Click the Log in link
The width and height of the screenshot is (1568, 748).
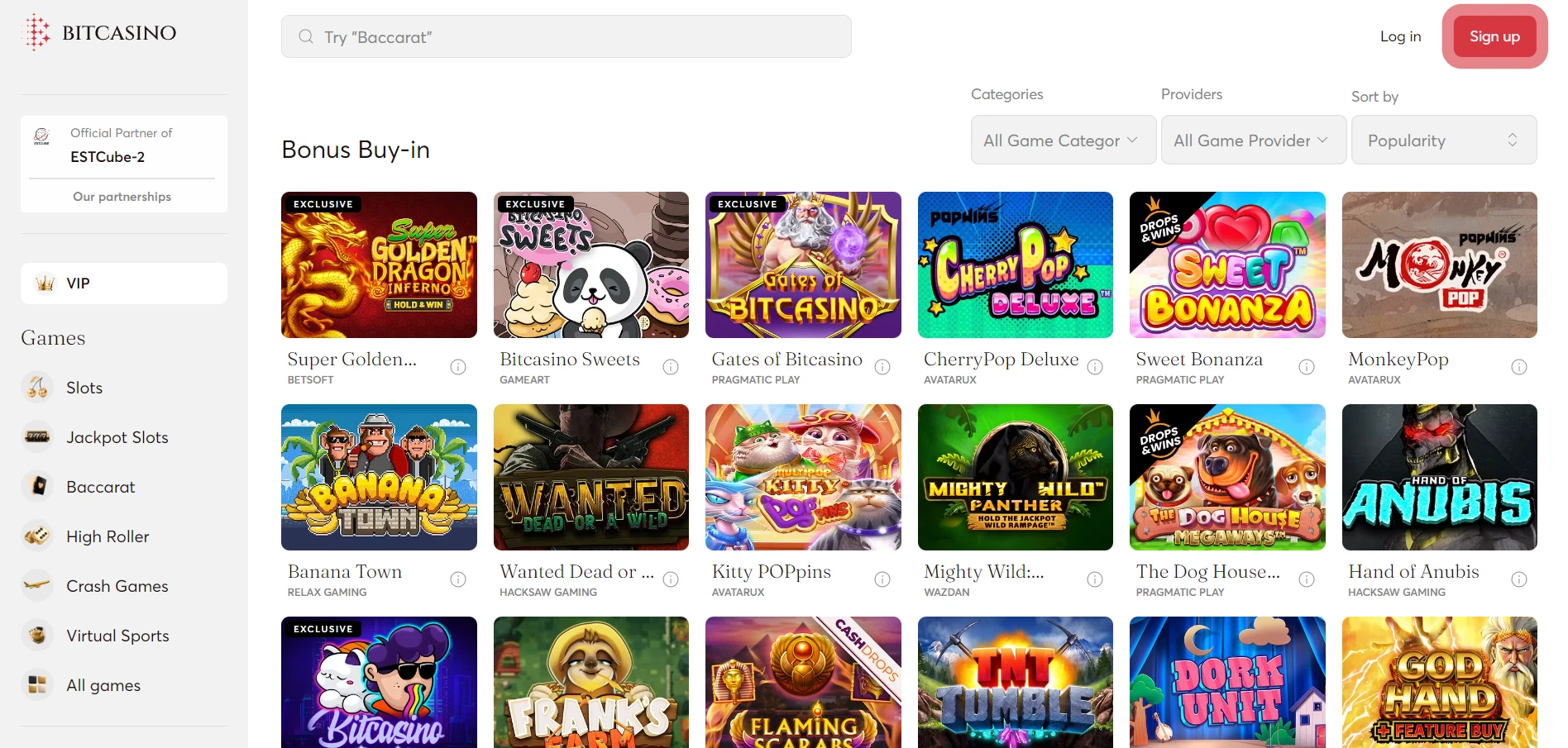pos(1400,36)
